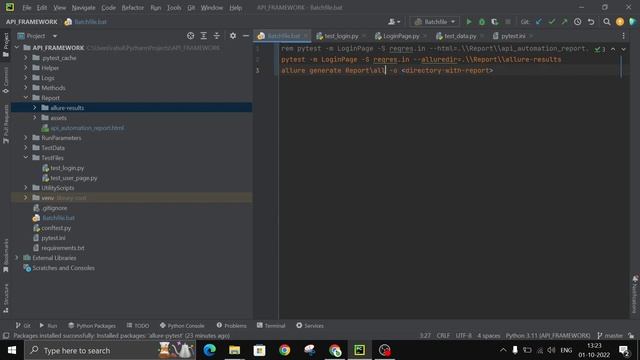Click the Windows taskbar search box
640x360 pixels.
[110, 350]
